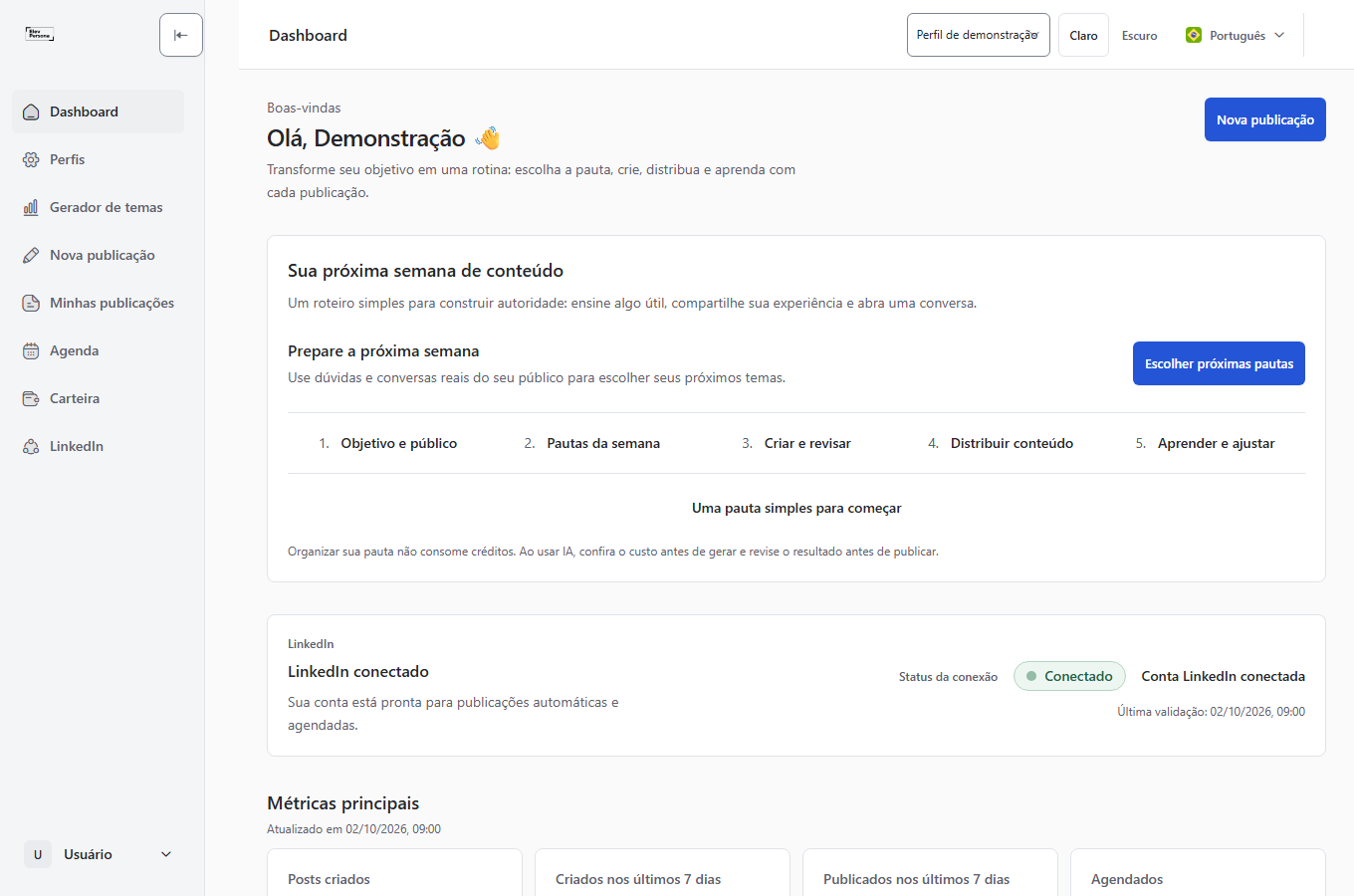Click 'Conta LinkedIn conectada' text

point(1223,676)
